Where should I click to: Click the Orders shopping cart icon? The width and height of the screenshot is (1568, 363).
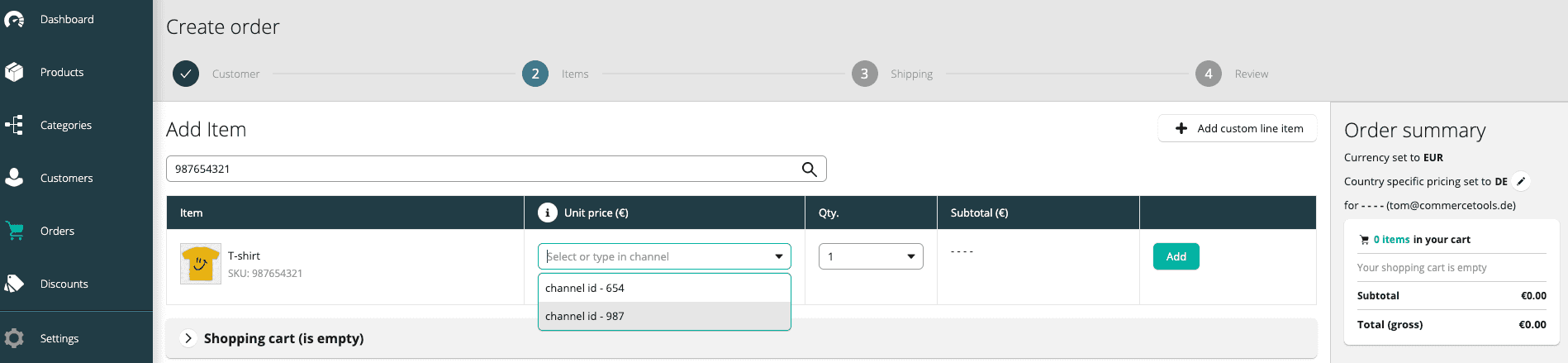click(x=14, y=231)
